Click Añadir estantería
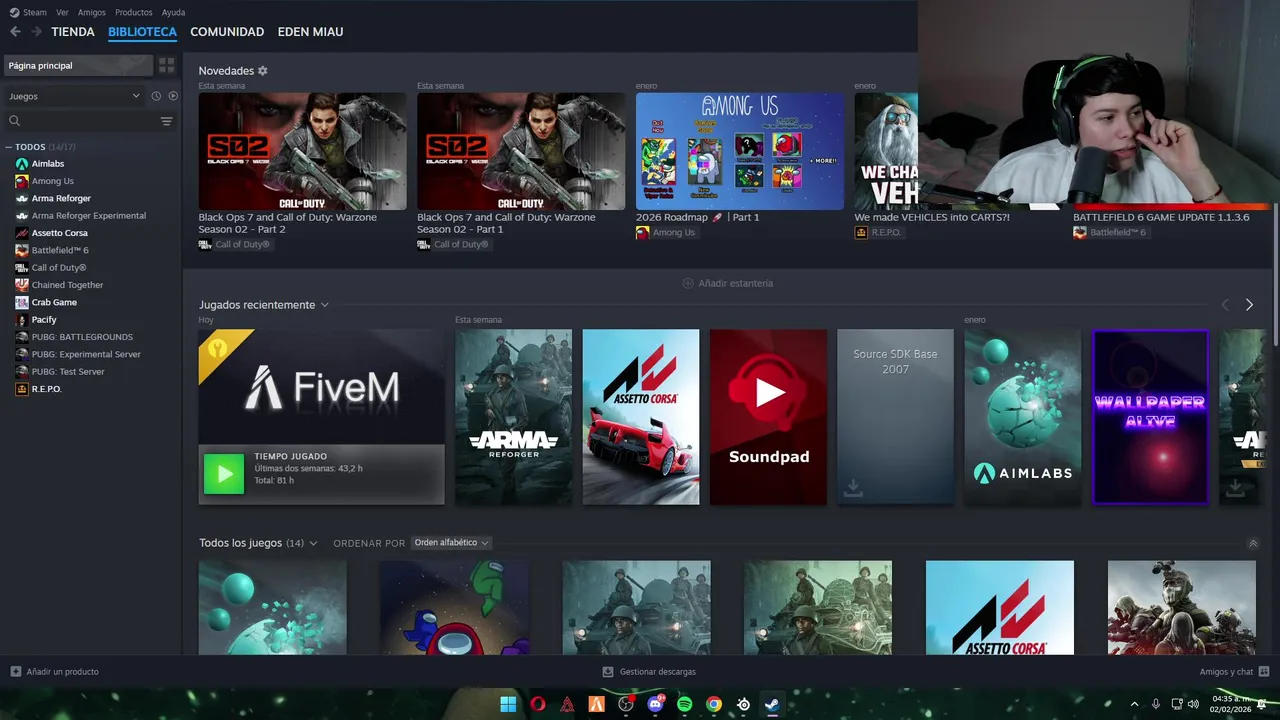This screenshot has width=1280, height=720. click(728, 283)
